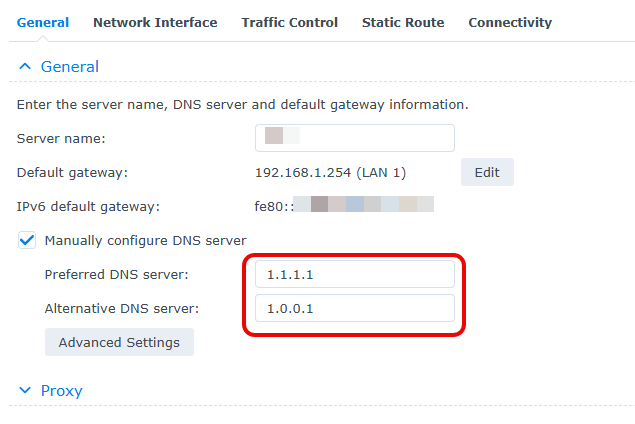Collapse the General section chevron
Image resolution: width=635 pixels, height=424 pixels.
(25, 67)
